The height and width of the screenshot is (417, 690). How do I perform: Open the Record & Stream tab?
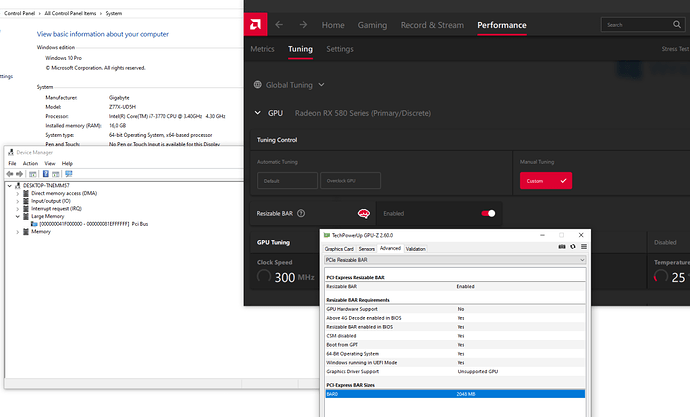tap(432, 25)
